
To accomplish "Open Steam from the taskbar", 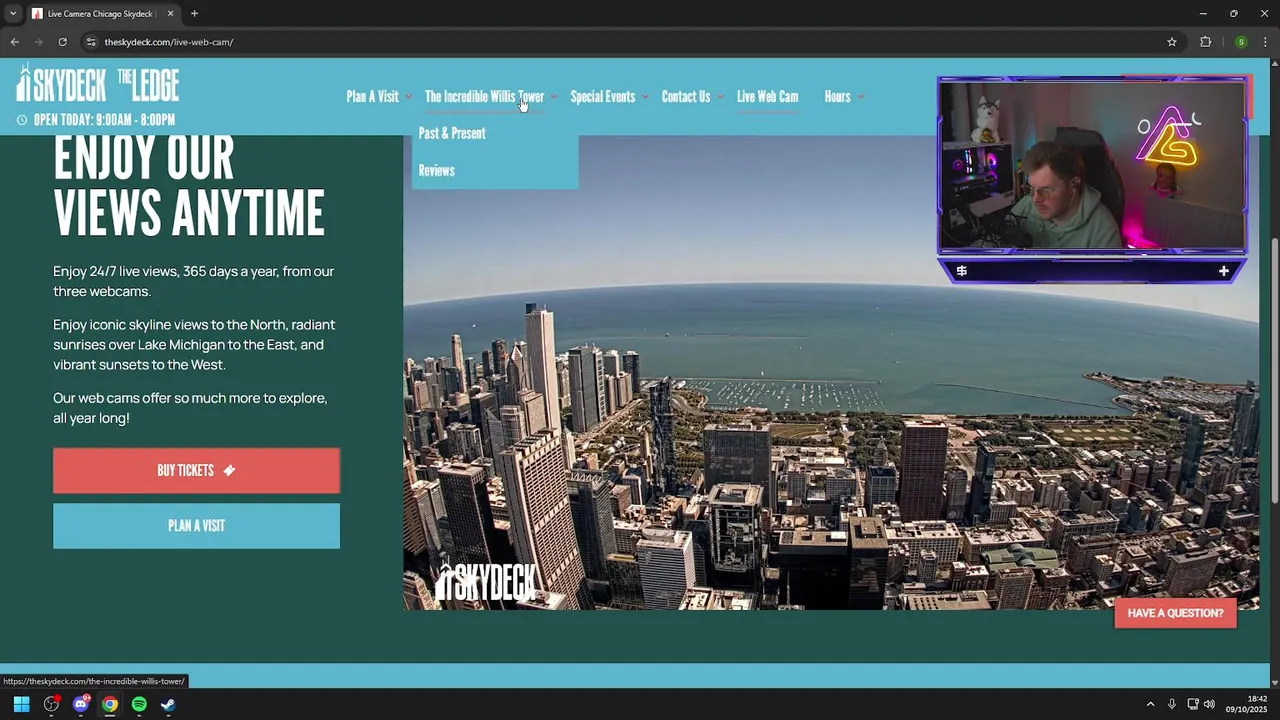I will coord(168,704).
